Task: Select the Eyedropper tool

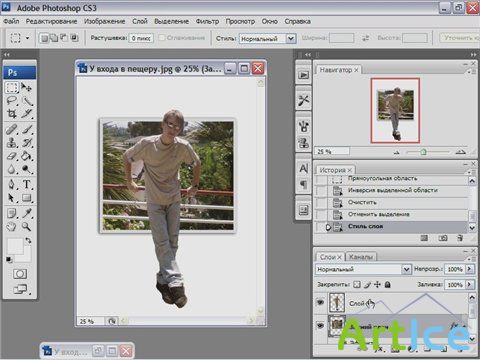Action: coord(27,213)
